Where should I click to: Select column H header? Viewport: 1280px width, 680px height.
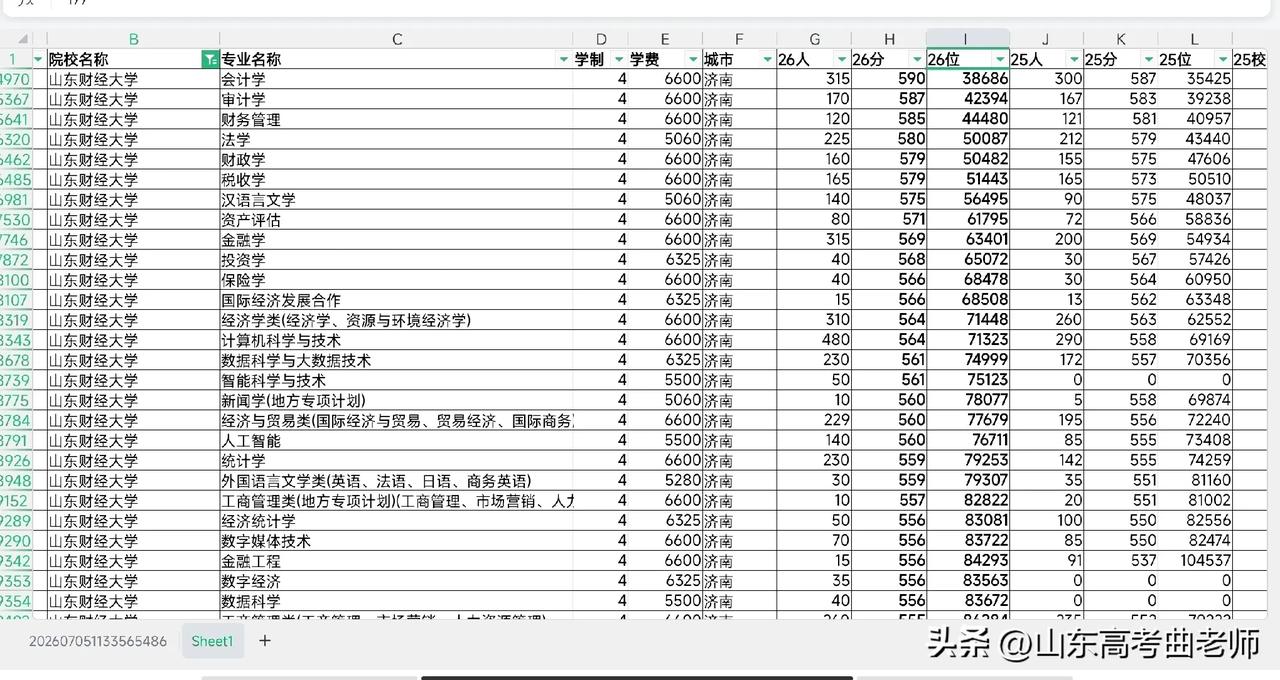(889, 40)
